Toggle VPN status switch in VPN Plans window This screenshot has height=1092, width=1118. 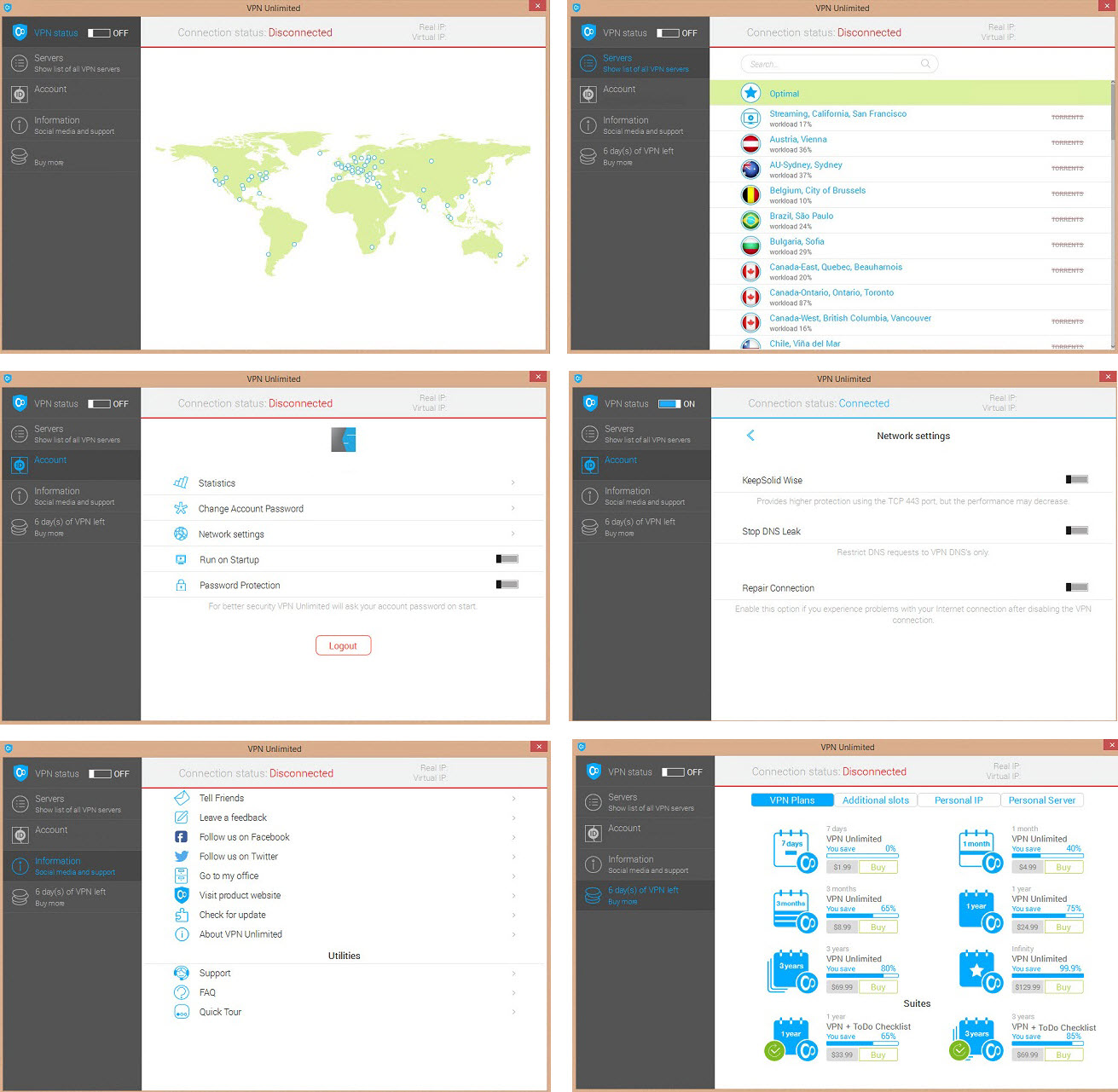[673, 772]
